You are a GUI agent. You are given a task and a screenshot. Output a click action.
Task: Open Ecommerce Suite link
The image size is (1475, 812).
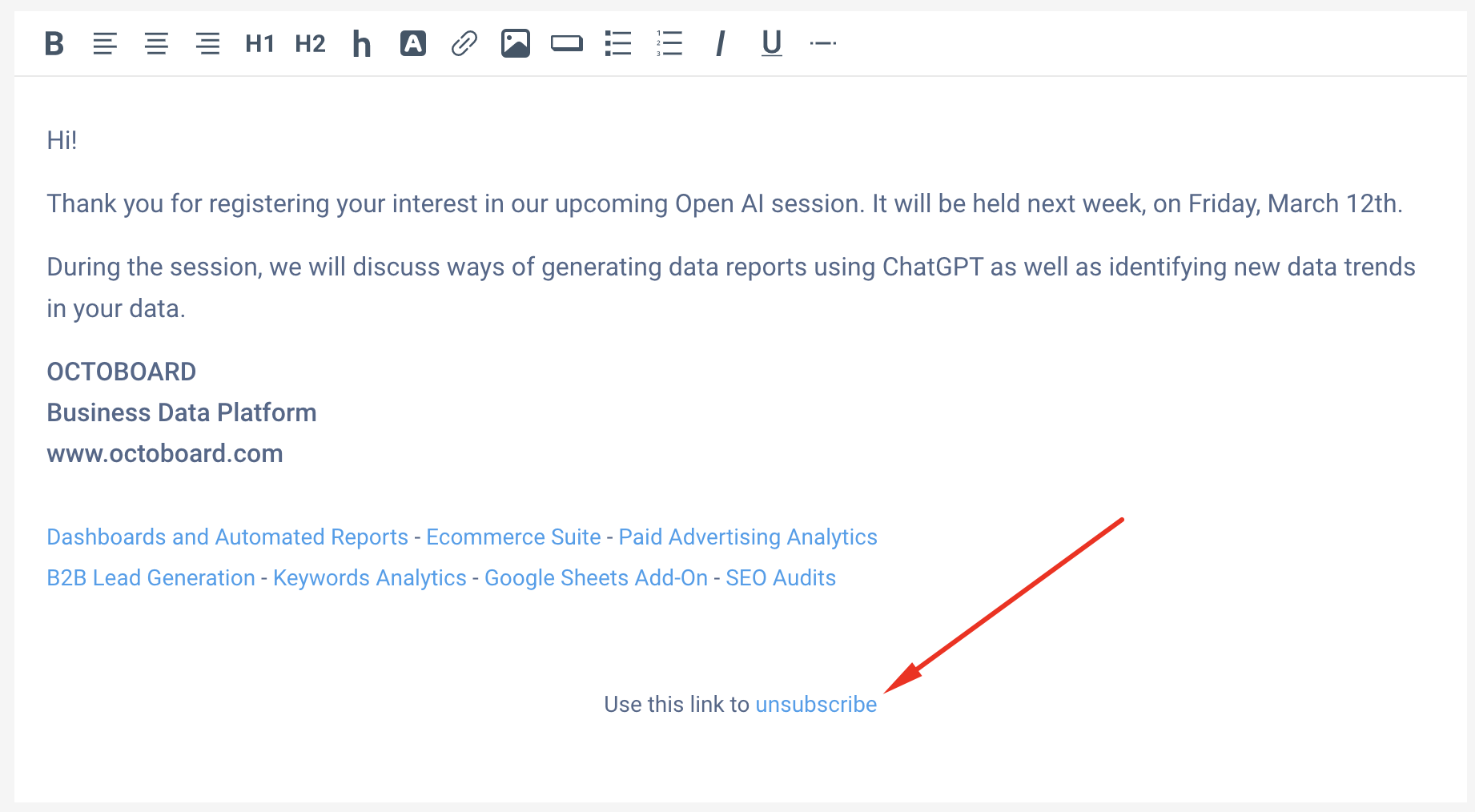(513, 537)
